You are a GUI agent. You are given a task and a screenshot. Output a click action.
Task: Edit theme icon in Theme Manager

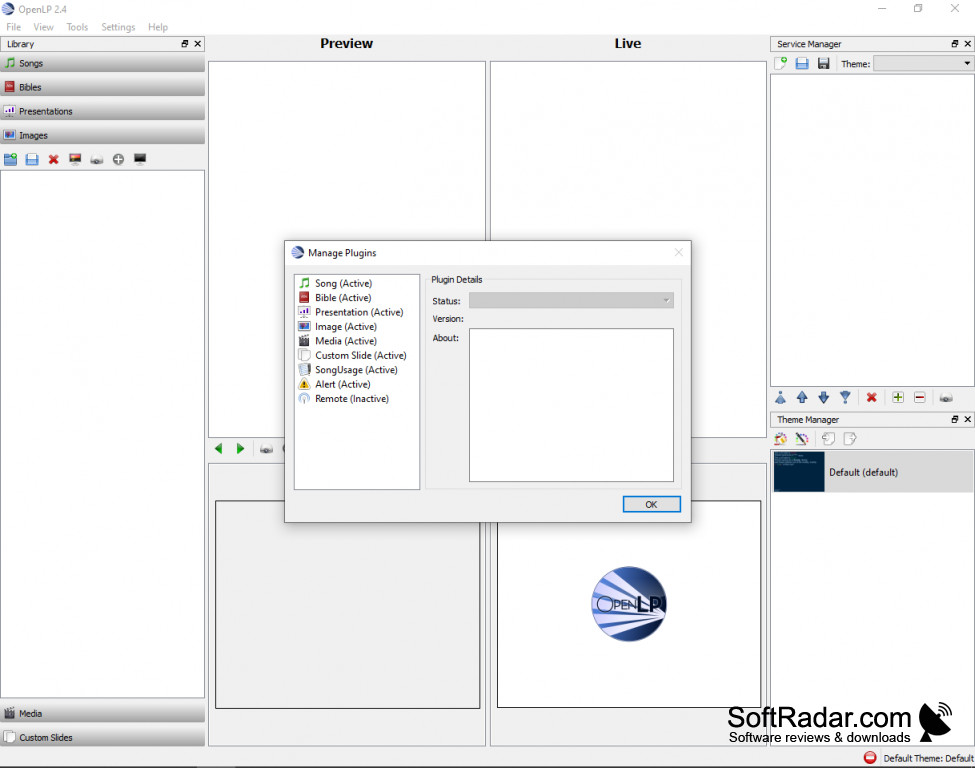[x=802, y=439]
